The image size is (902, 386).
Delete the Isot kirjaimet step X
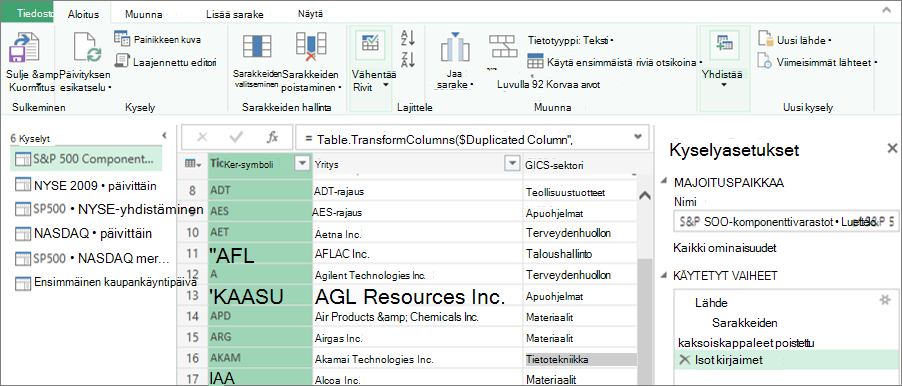pyautogui.click(x=685, y=361)
